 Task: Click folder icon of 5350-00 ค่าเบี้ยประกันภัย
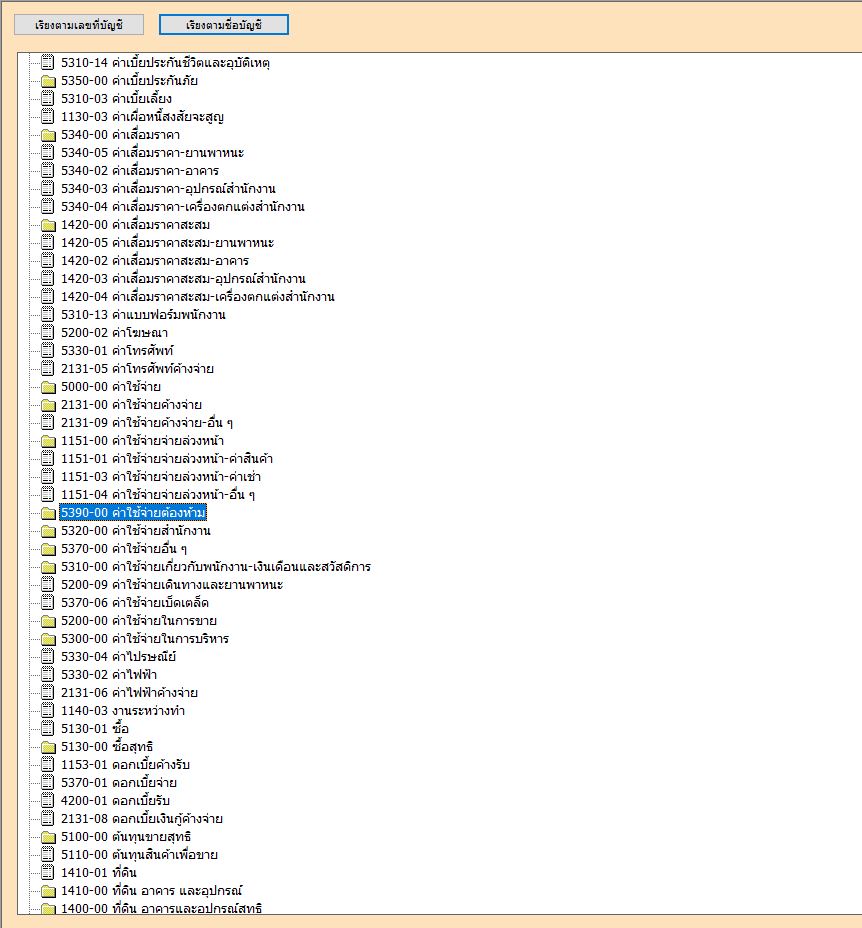[48, 81]
